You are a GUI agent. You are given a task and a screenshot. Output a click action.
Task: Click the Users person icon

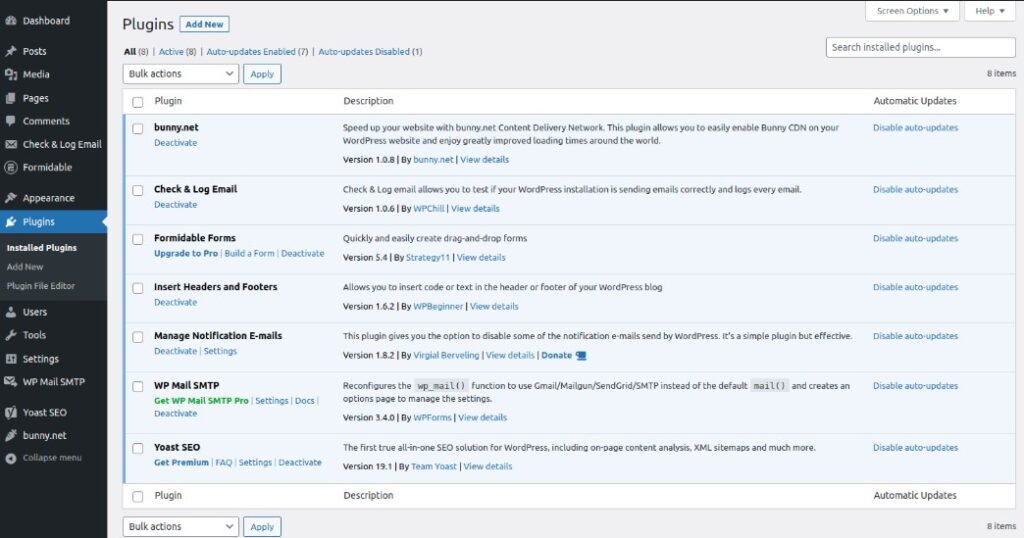point(10,312)
